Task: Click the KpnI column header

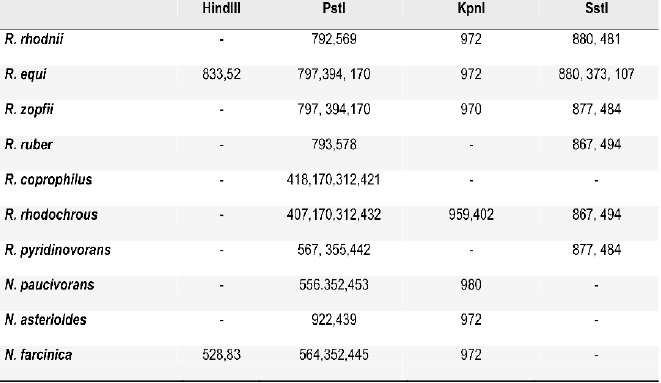Action: 471,8
